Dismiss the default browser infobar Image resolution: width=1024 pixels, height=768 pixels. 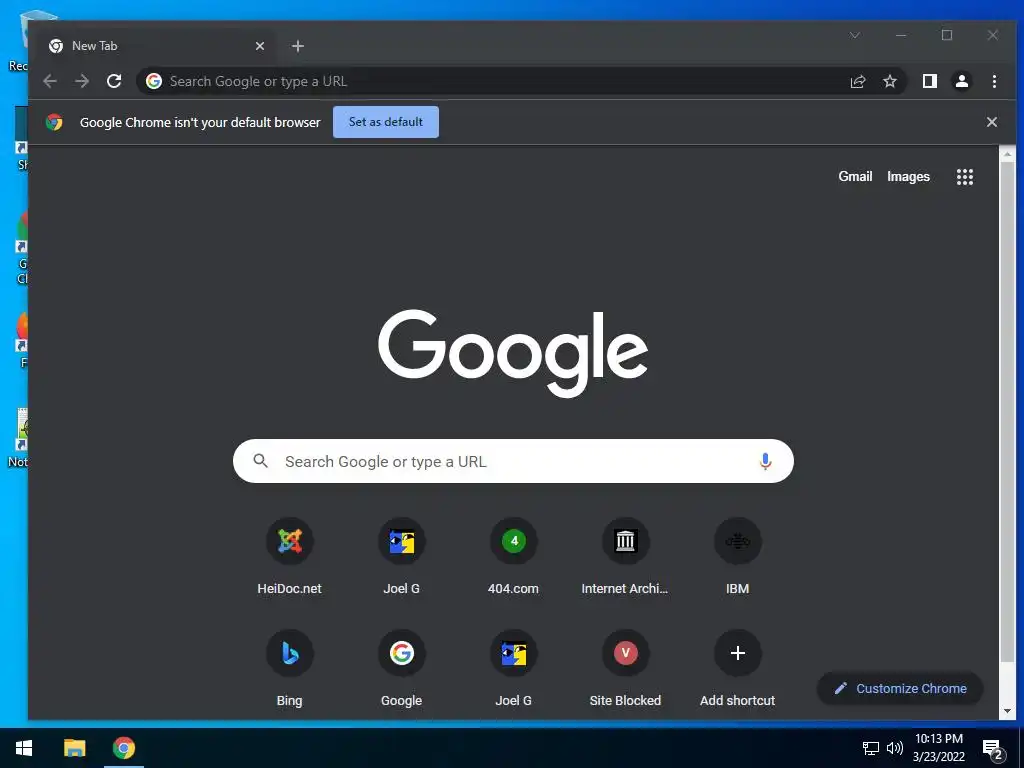point(991,122)
